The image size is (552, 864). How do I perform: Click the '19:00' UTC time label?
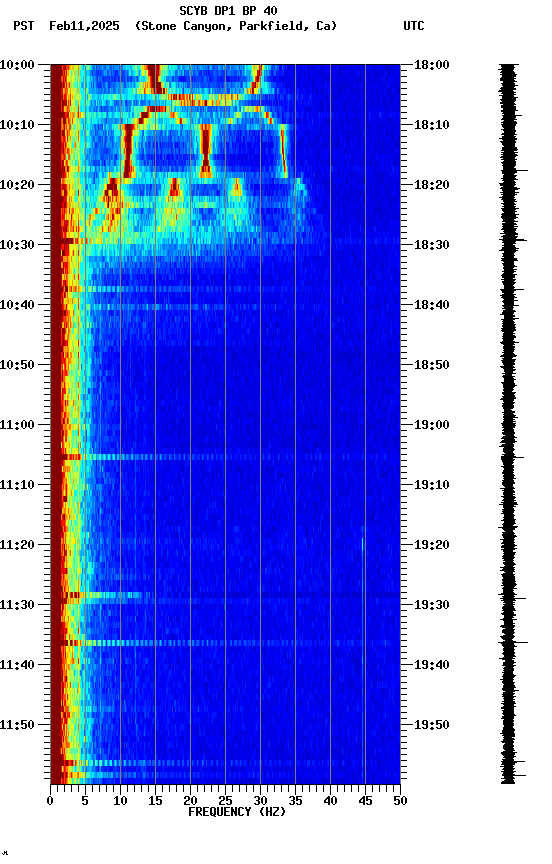432,425
